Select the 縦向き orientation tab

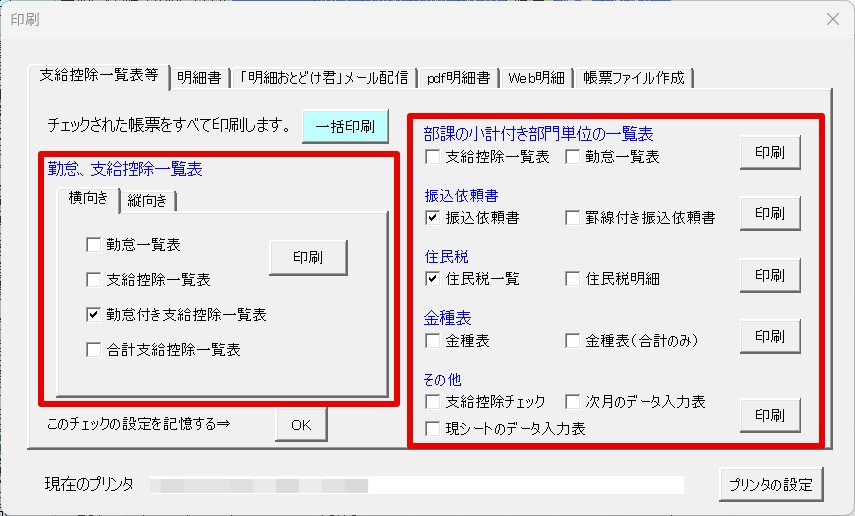pos(147,201)
